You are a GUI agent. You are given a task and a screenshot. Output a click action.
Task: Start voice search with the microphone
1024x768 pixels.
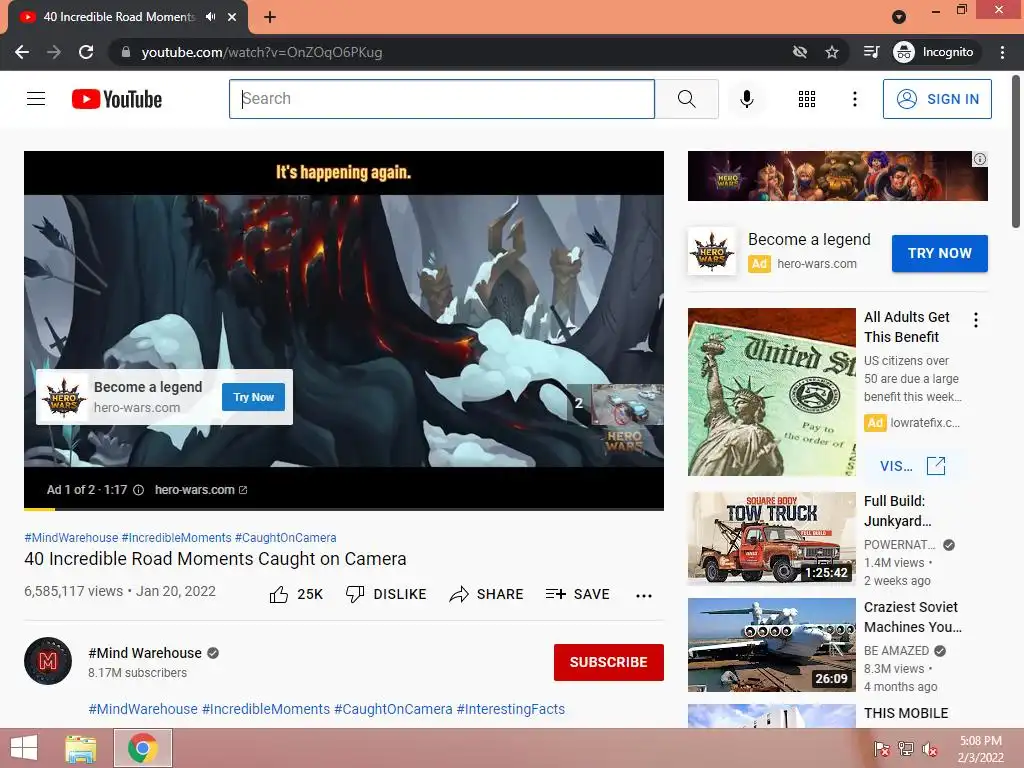[746, 99]
